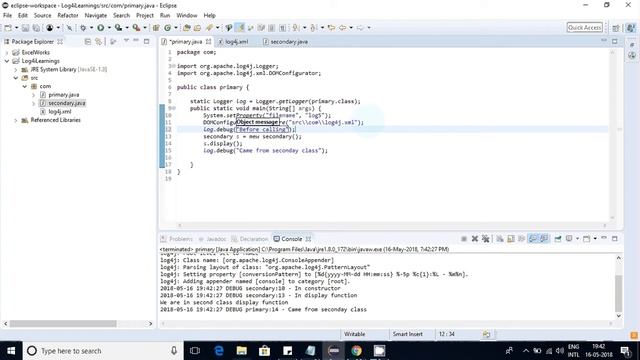Open Chrome from the taskbar

click(356, 351)
